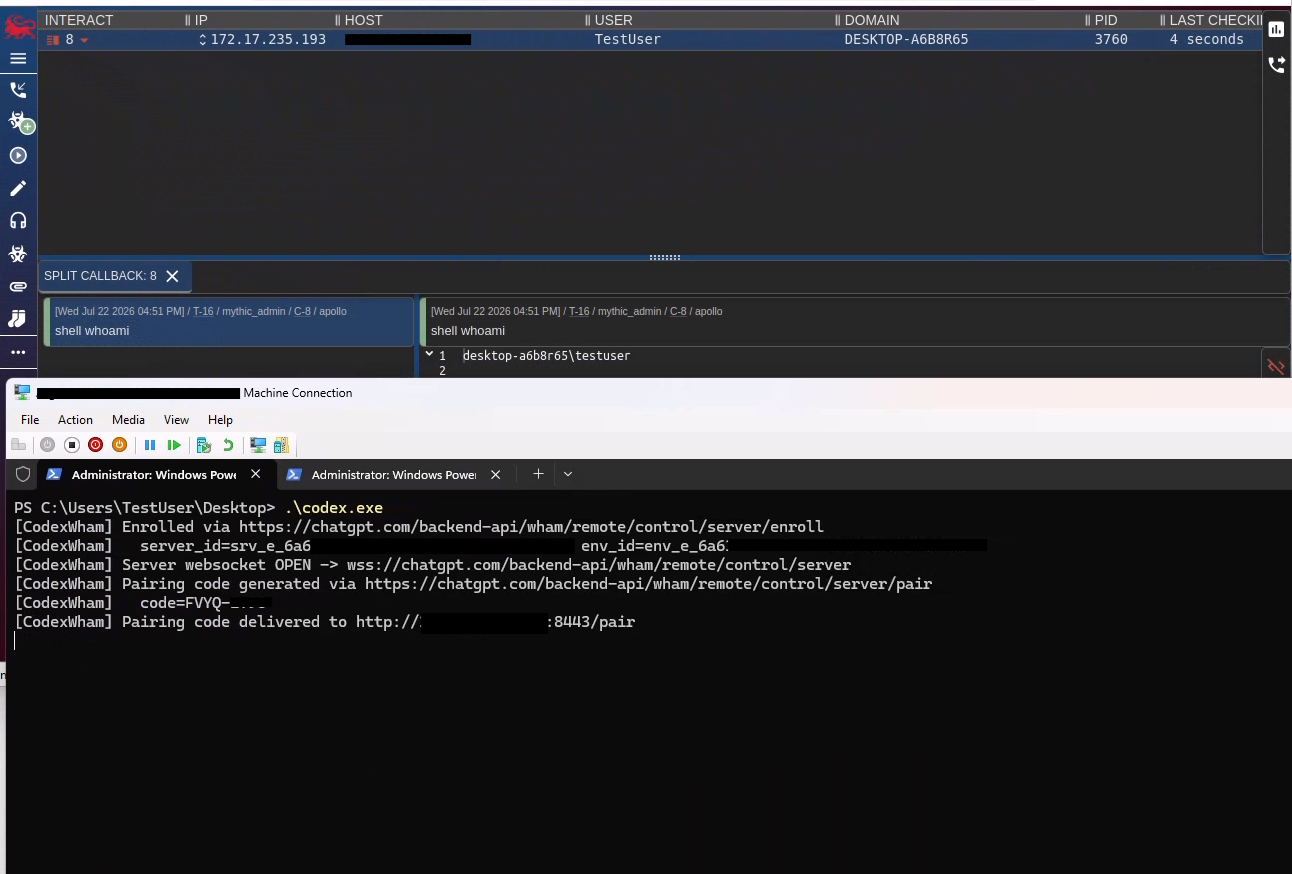The width and height of the screenshot is (1292, 874).
Task: Click the green Reset play toolbar button
Action: tap(174, 445)
